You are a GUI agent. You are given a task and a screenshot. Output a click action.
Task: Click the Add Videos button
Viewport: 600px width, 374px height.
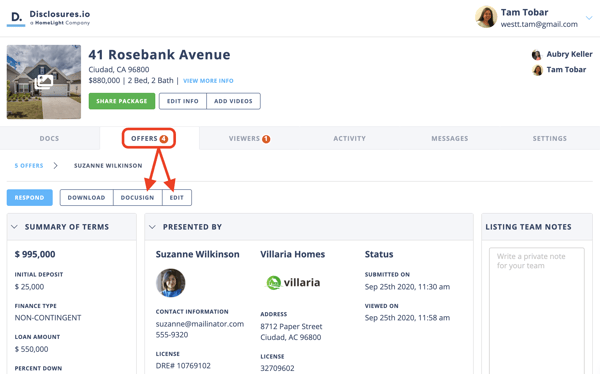233,101
